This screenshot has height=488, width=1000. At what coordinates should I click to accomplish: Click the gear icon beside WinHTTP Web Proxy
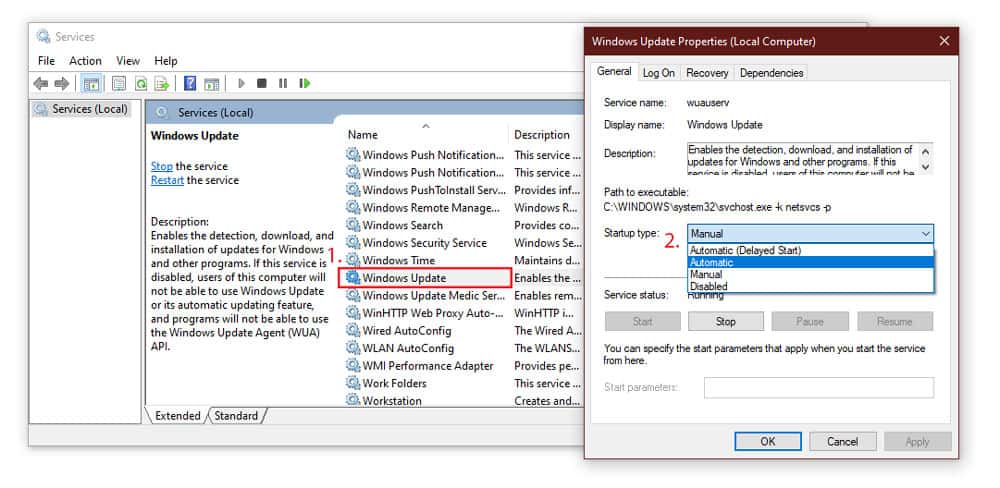tap(353, 313)
